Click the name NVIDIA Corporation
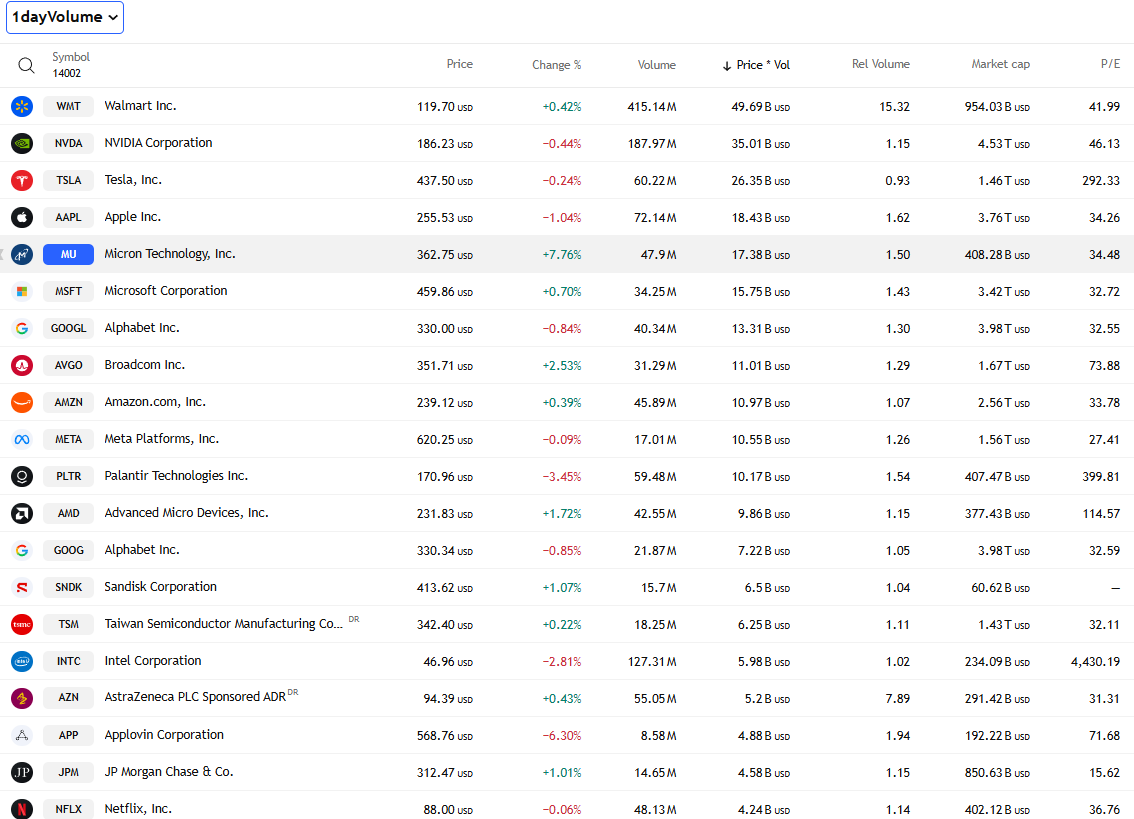 158,143
